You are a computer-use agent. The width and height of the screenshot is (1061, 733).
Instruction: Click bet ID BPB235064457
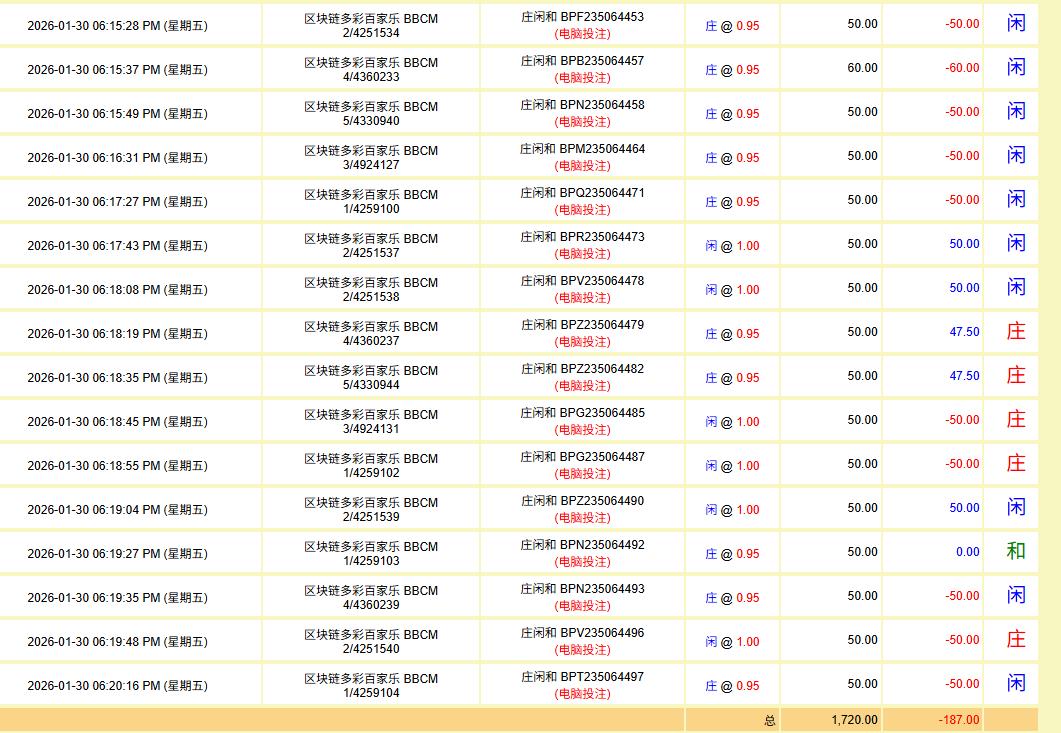point(602,61)
